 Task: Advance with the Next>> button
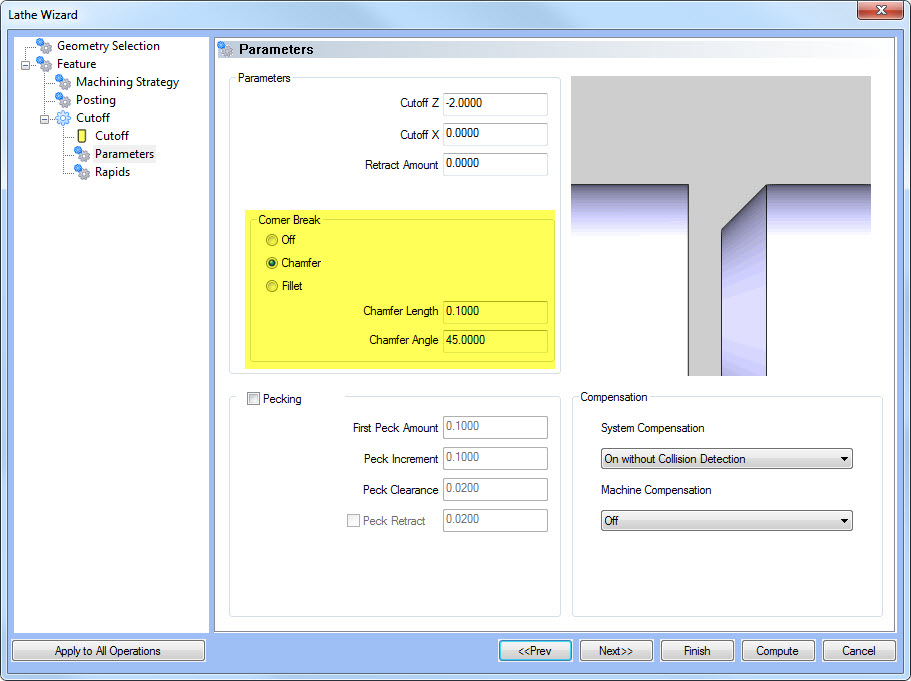tap(616, 651)
